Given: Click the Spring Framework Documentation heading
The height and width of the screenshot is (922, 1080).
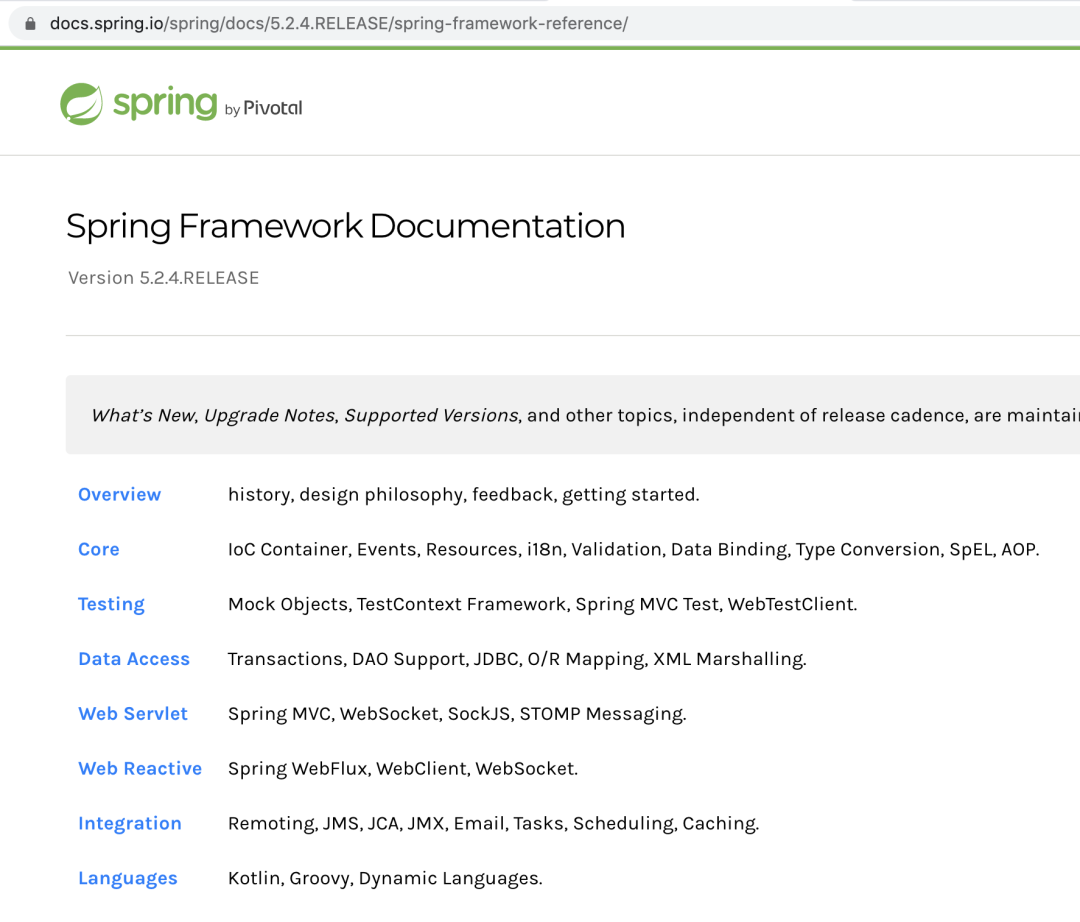Looking at the screenshot, I should [345, 226].
